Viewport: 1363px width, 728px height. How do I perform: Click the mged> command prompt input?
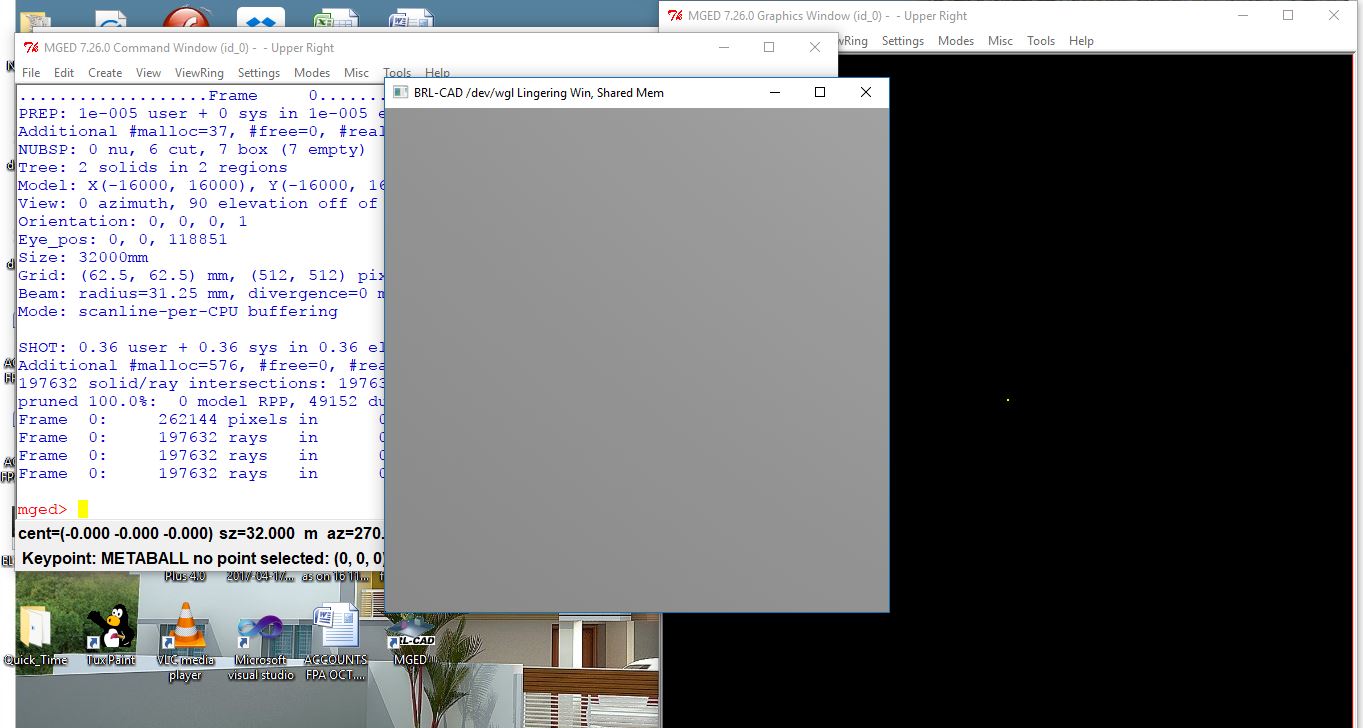[x=83, y=509]
